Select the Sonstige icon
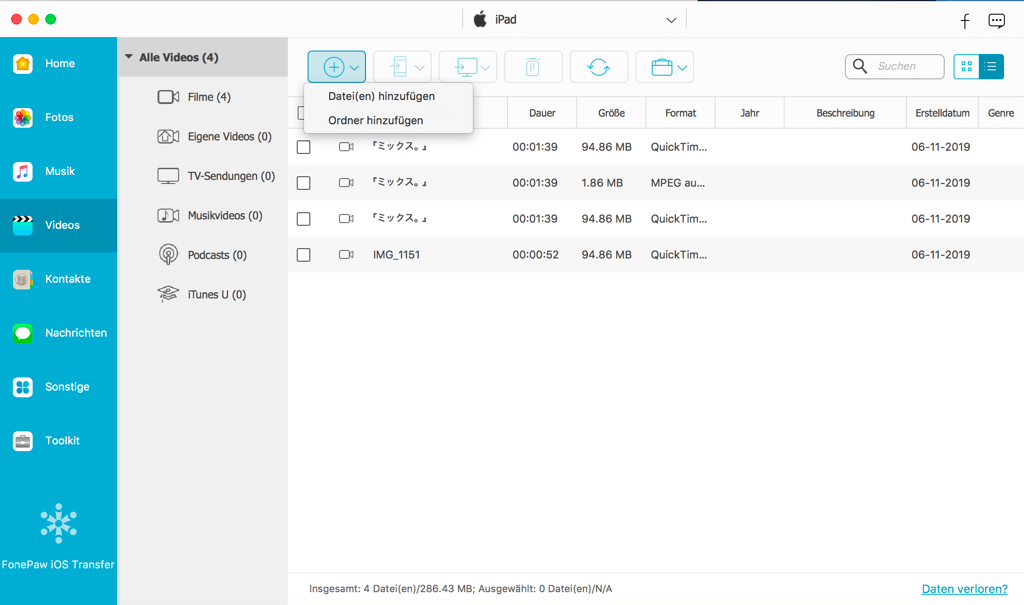Viewport: 1024px width, 605px height. pyautogui.click(x=23, y=387)
